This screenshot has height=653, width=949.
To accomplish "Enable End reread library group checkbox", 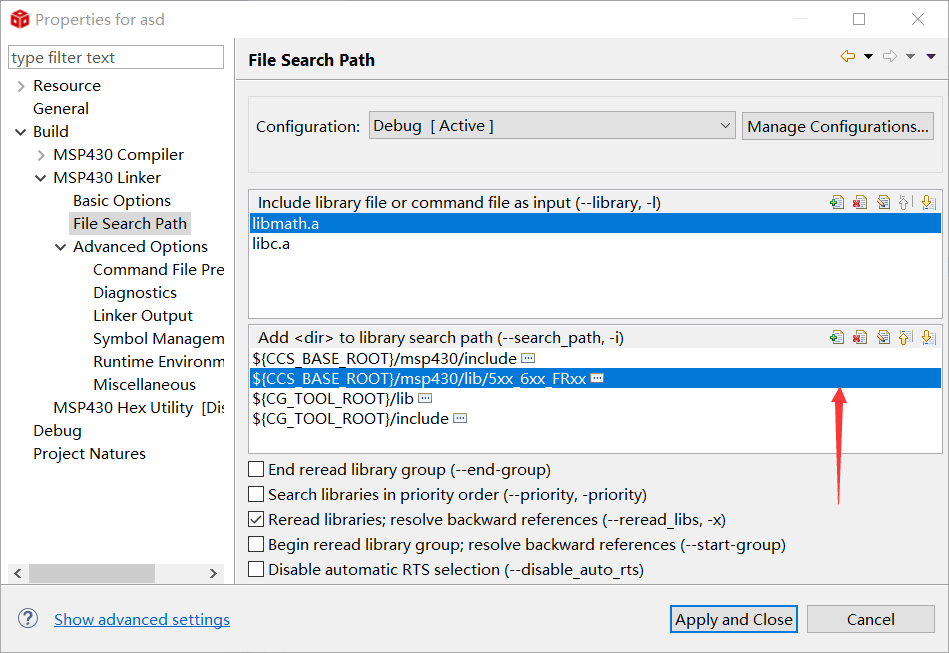I will [x=256, y=470].
